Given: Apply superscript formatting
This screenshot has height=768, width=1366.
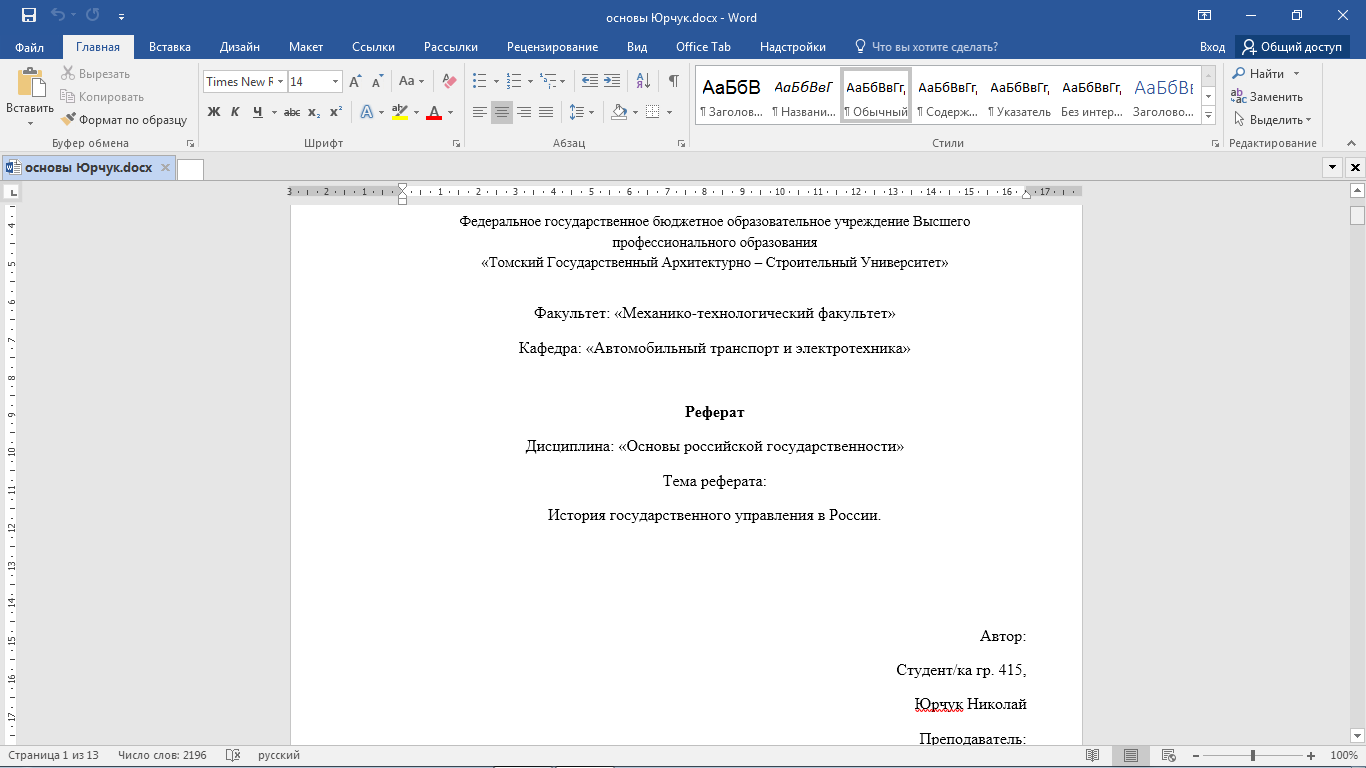Looking at the screenshot, I should tap(336, 112).
